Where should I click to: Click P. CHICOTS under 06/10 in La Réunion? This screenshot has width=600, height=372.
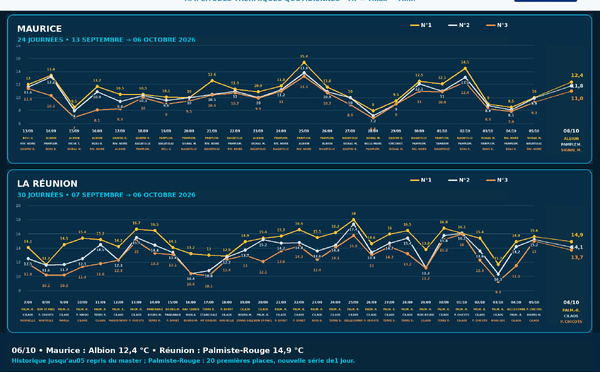(571, 322)
